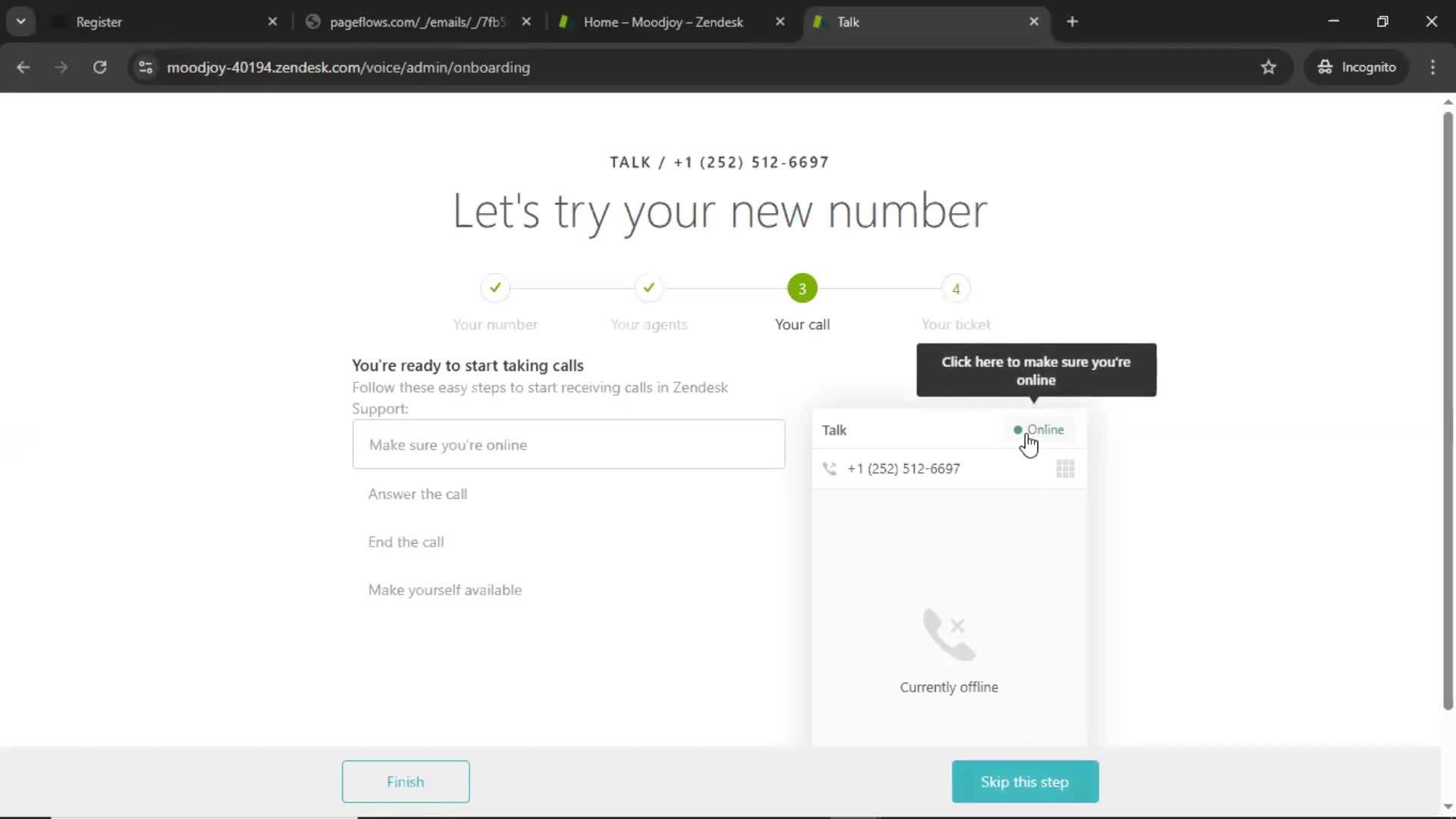Close the pageflows.com tab

pyautogui.click(x=527, y=22)
